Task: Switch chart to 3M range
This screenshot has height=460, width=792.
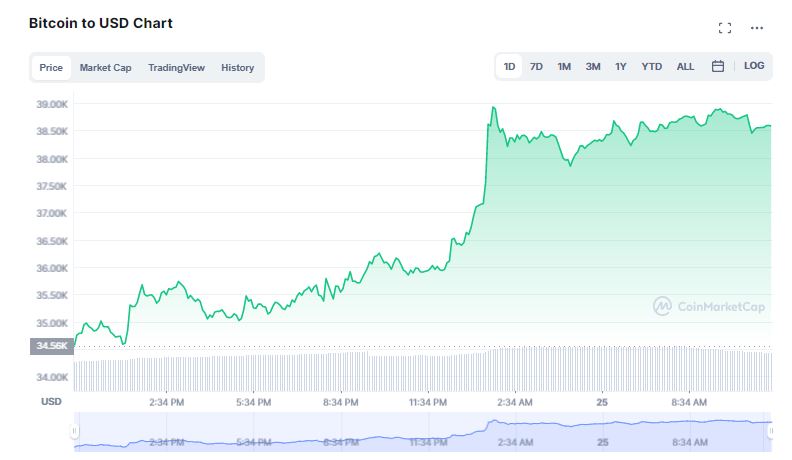Action: coord(593,67)
